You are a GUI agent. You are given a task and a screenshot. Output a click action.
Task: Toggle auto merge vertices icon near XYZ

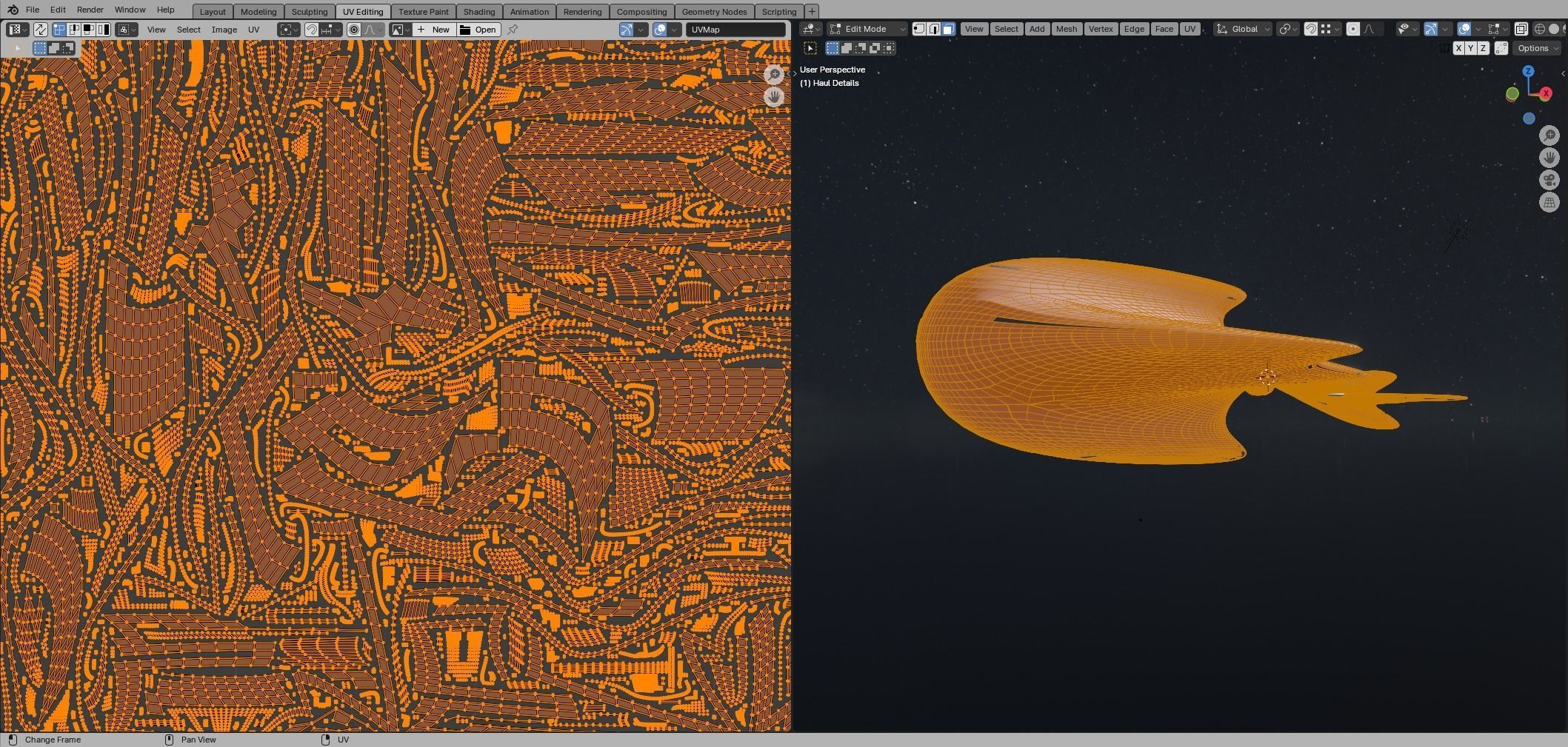click(1501, 48)
